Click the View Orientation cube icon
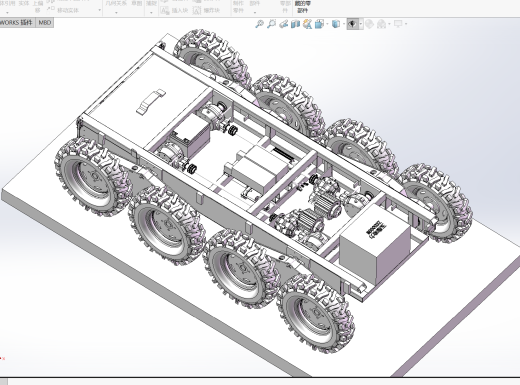Screen dimensions: 520x385 click(319, 24)
